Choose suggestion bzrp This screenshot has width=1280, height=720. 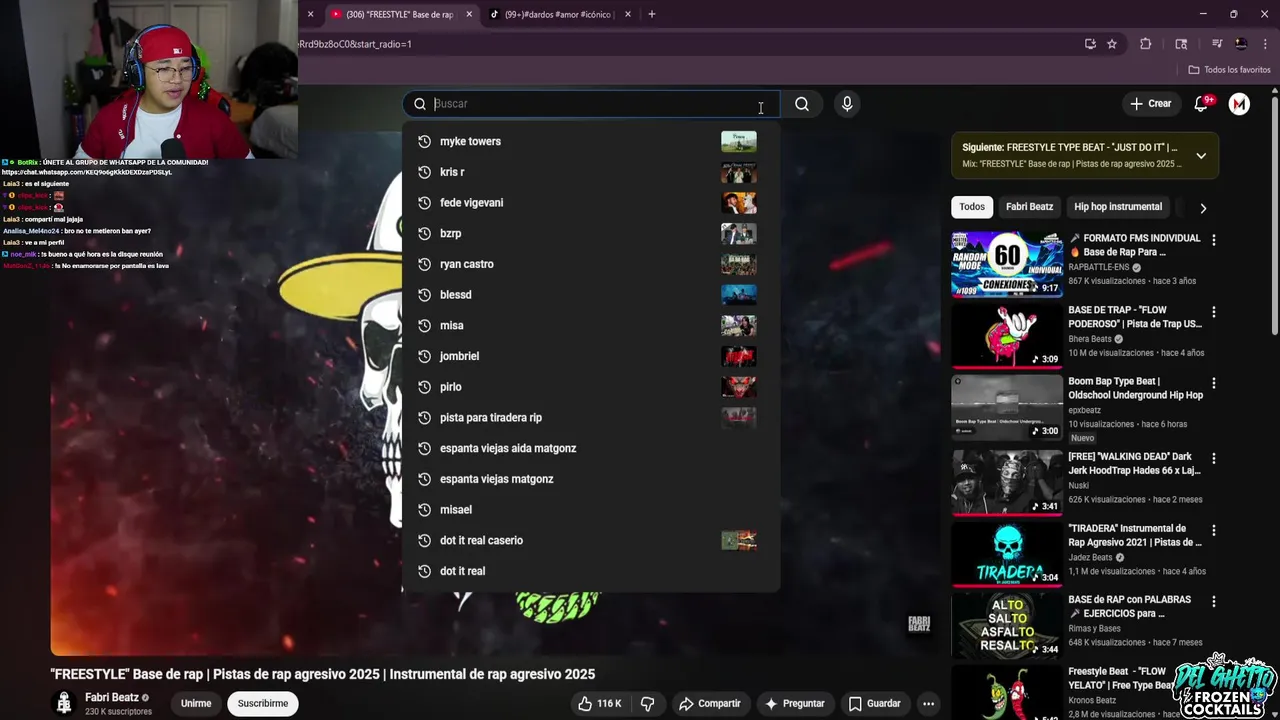[590, 234]
